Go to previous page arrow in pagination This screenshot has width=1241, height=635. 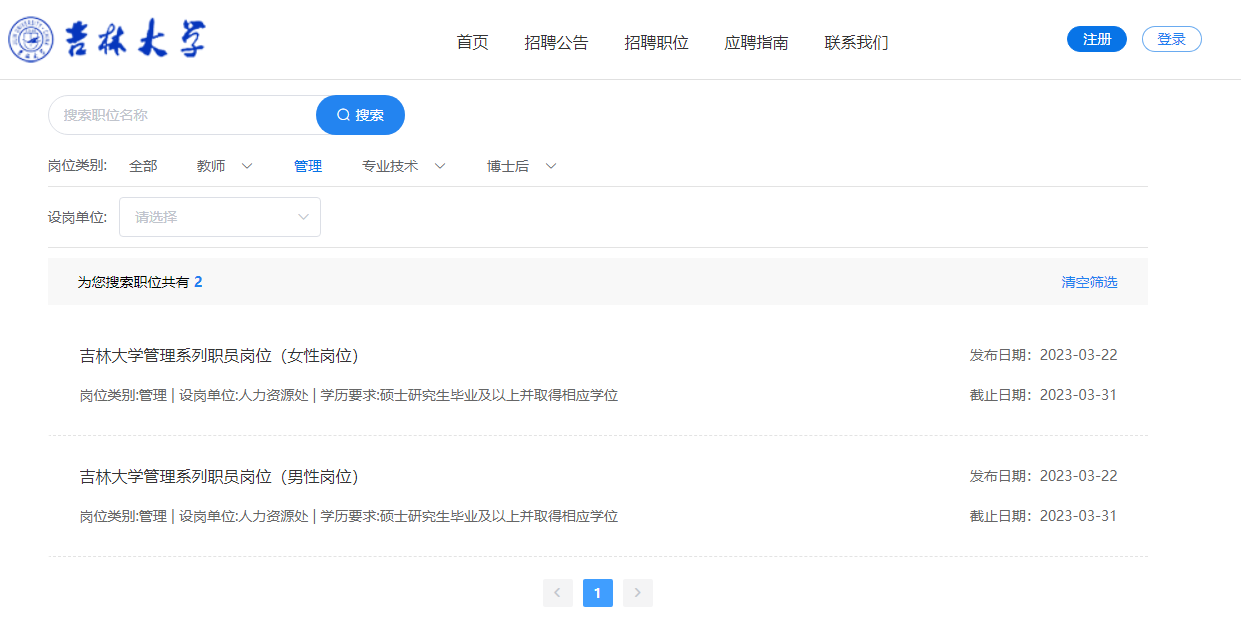click(x=557, y=593)
